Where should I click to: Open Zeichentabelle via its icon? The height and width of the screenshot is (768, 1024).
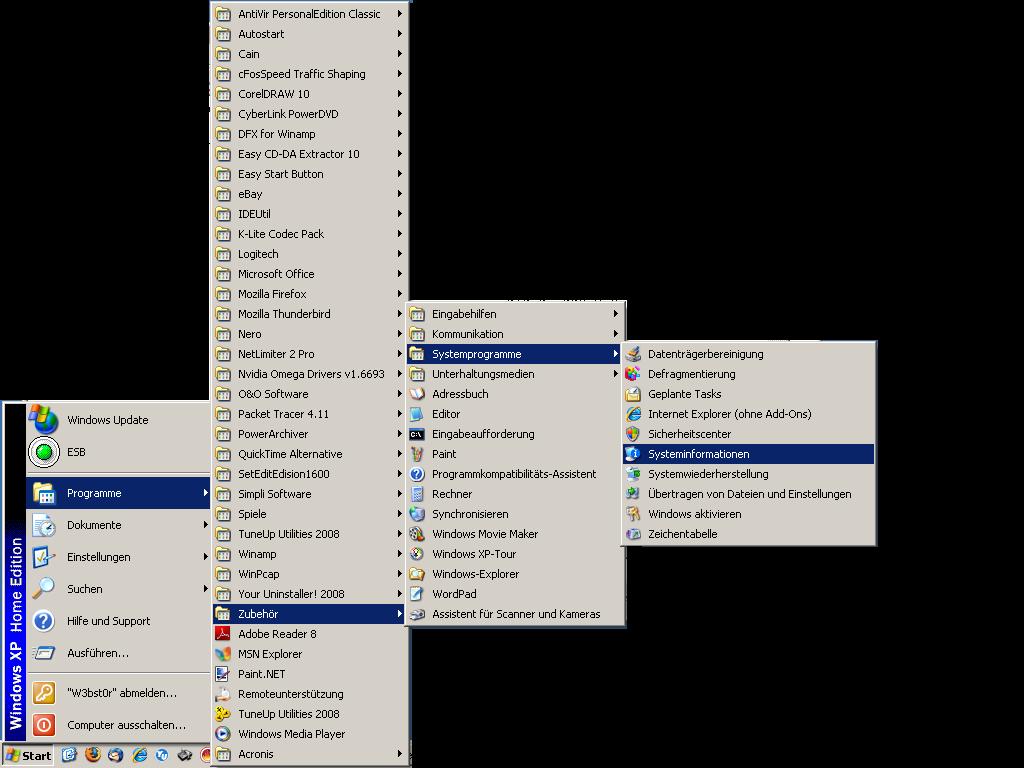633,534
